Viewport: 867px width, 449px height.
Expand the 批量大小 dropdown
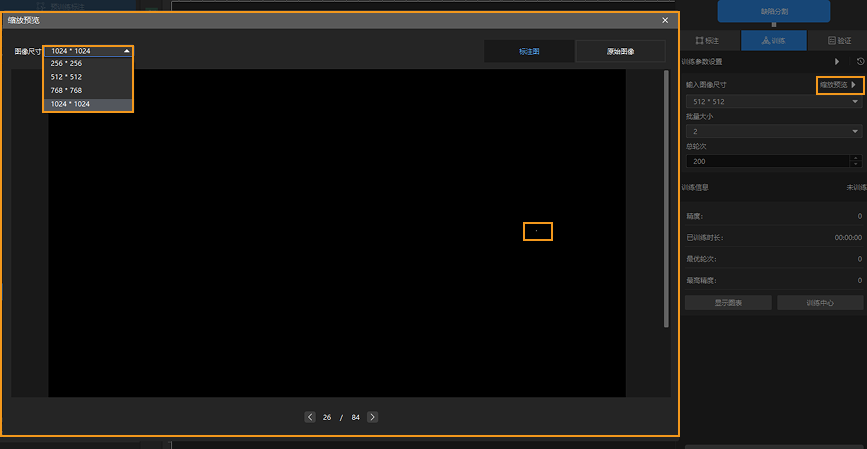tap(774, 131)
